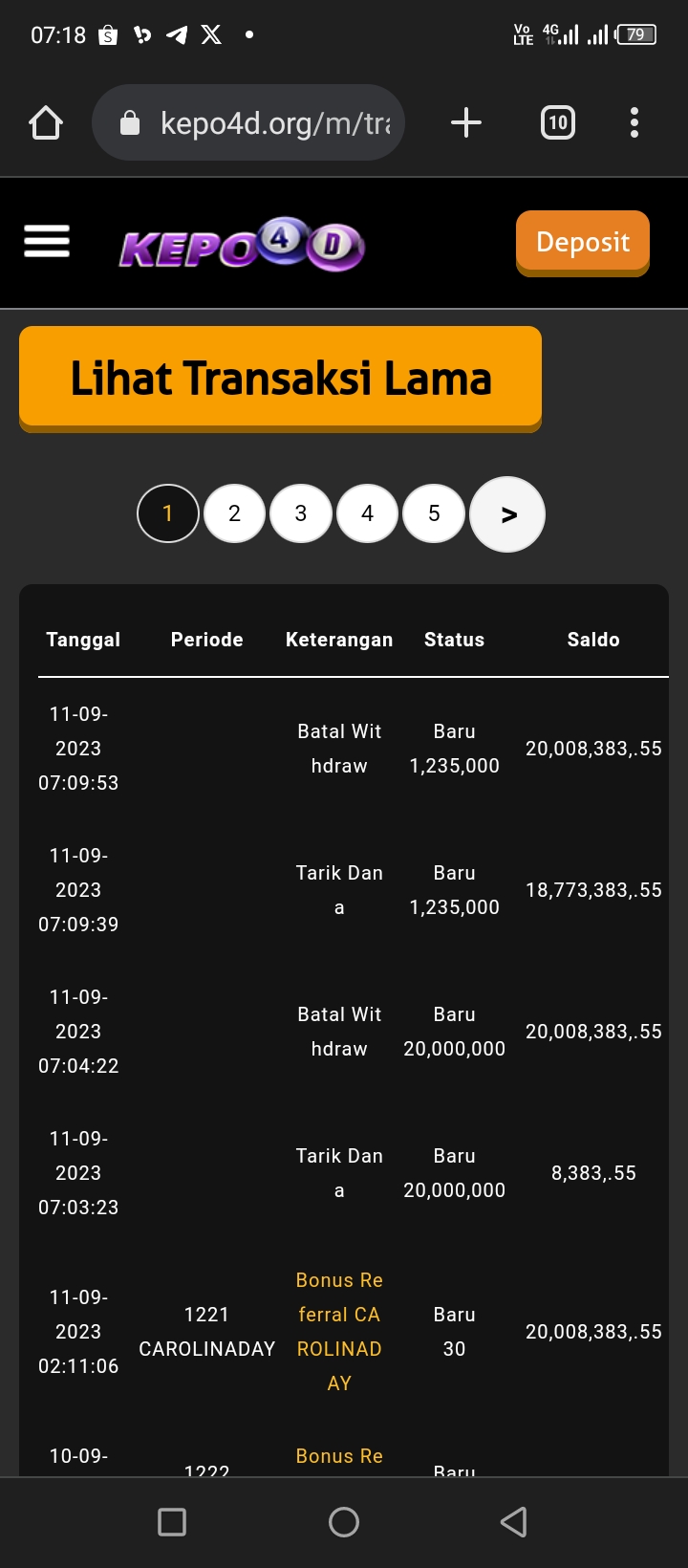This screenshot has height=1568, width=688.
Task: Advance with the next page arrow
Action: (508, 514)
